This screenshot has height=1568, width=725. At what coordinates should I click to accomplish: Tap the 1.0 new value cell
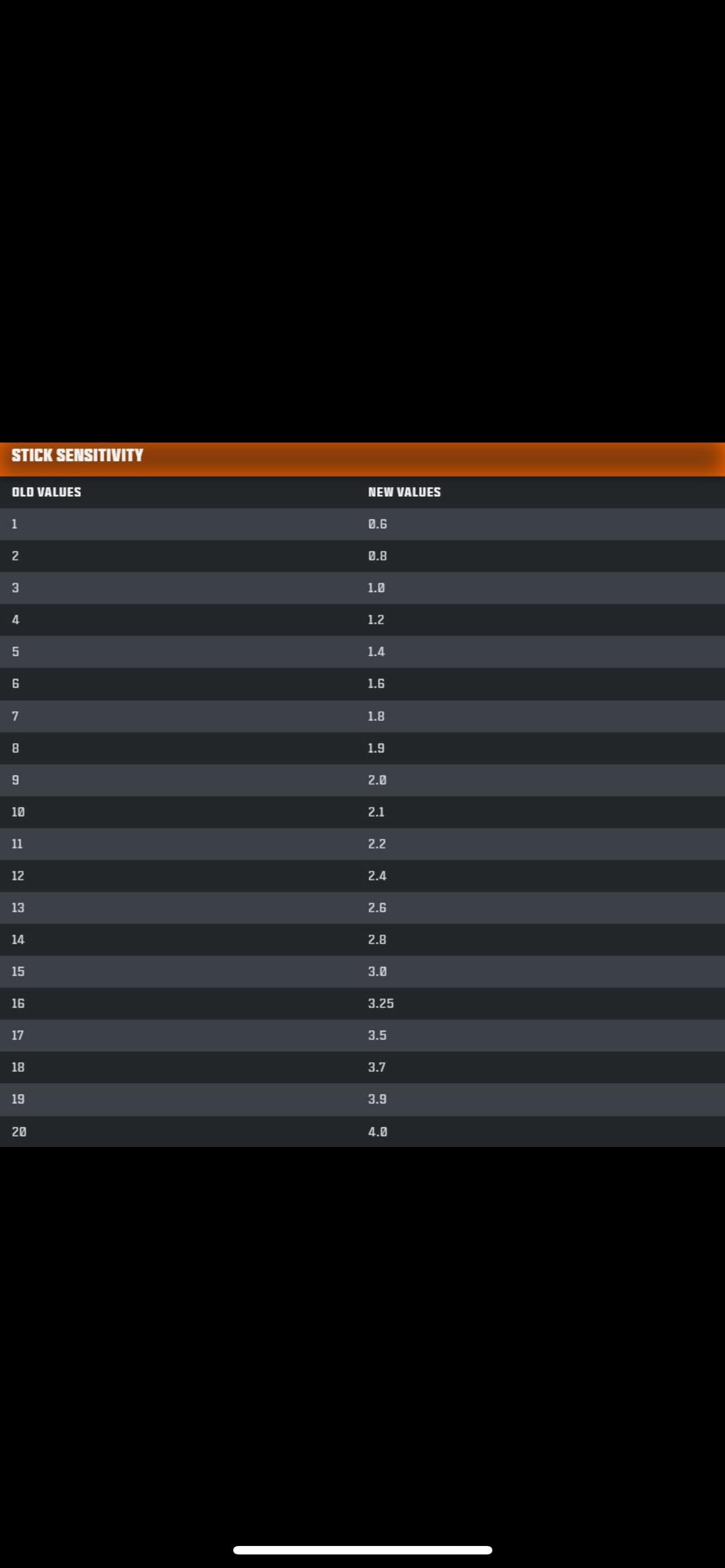(x=376, y=588)
